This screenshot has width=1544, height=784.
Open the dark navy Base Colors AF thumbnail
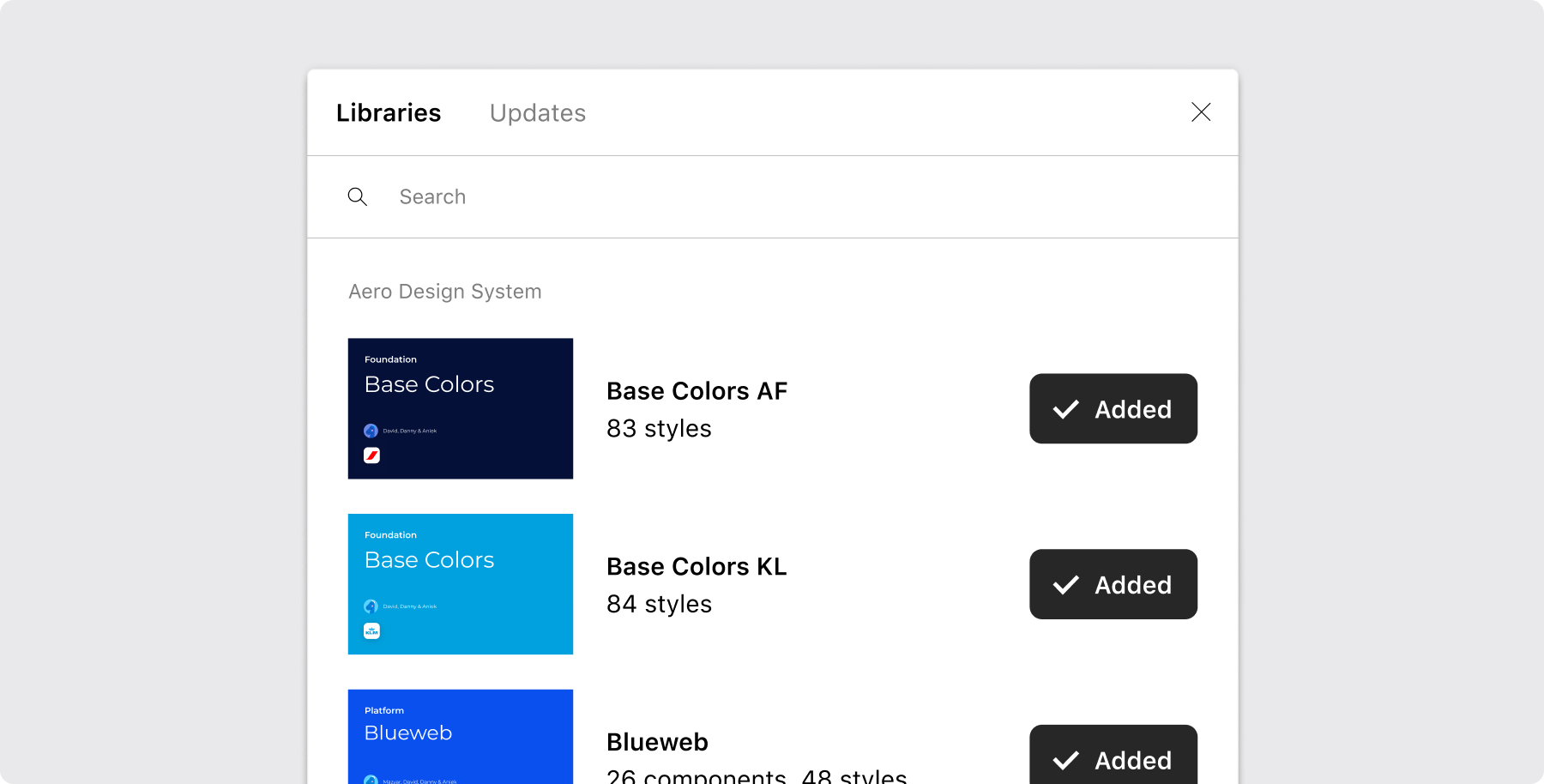pos(461,408)
